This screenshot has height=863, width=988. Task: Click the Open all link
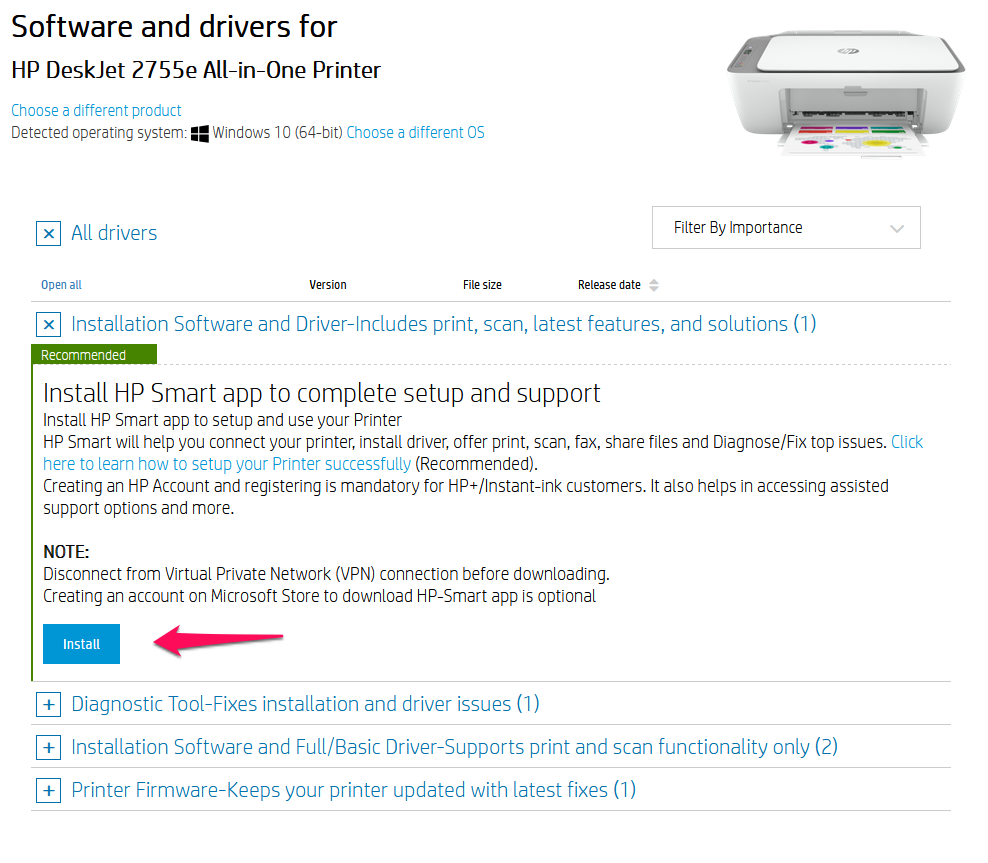click(61, 285)
